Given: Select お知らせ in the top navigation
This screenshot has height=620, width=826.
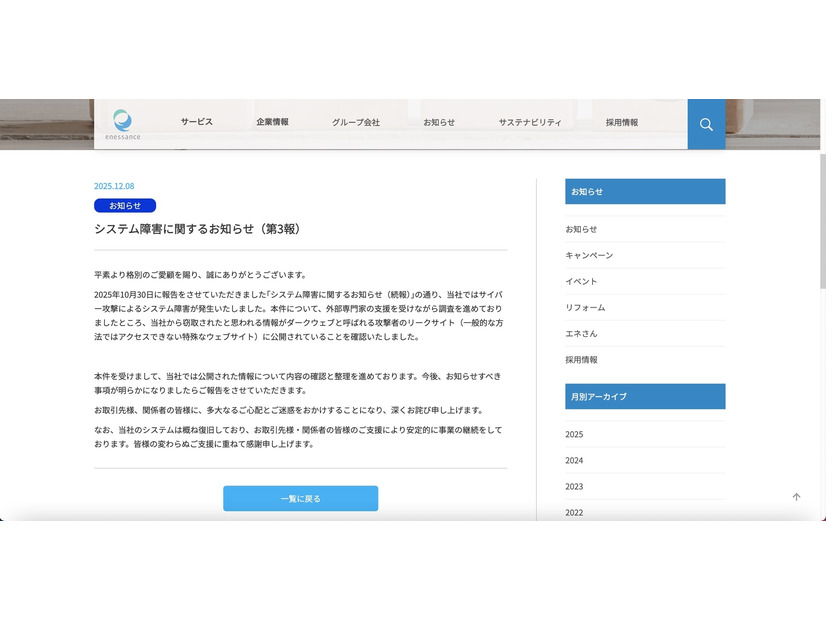Looking at the screenshot, I should 439,122.
